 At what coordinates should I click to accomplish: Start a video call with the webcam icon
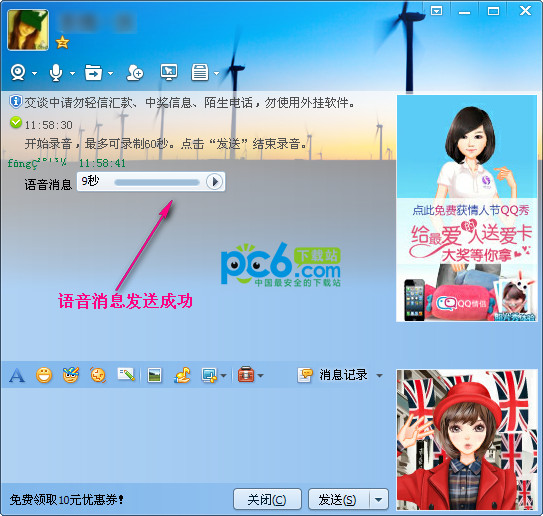(x=18, y=73)
